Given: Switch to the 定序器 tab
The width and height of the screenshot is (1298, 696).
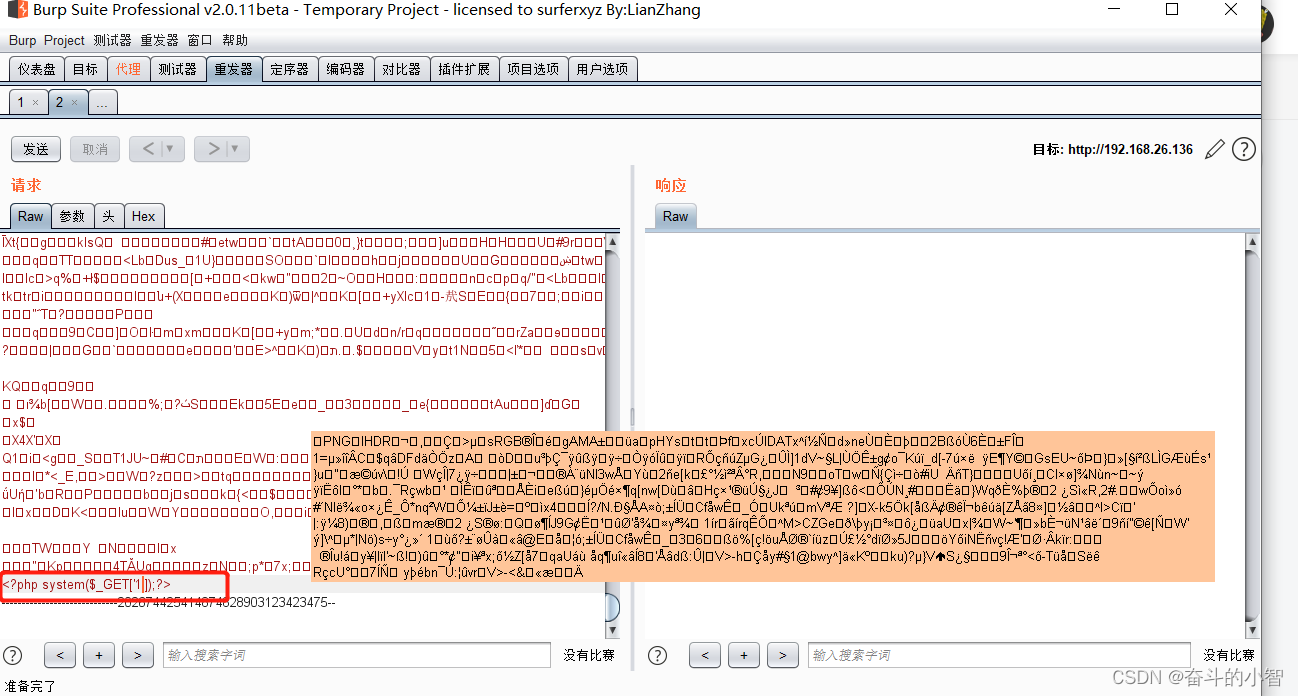Looking at the screenshot, I should point(290,69).
